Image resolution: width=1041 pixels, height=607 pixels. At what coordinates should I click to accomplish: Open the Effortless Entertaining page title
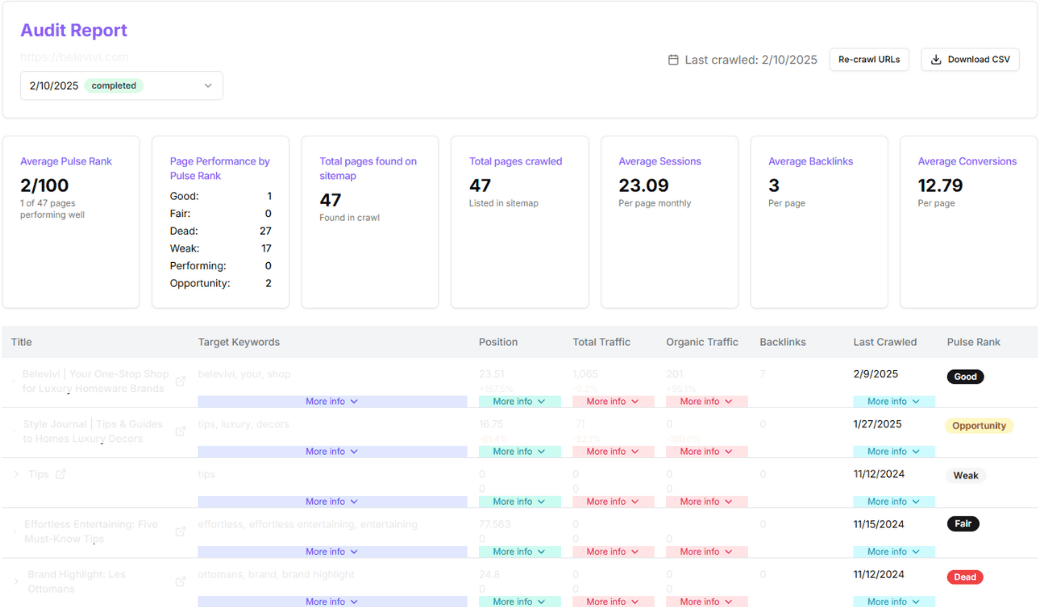coord(91,531)
